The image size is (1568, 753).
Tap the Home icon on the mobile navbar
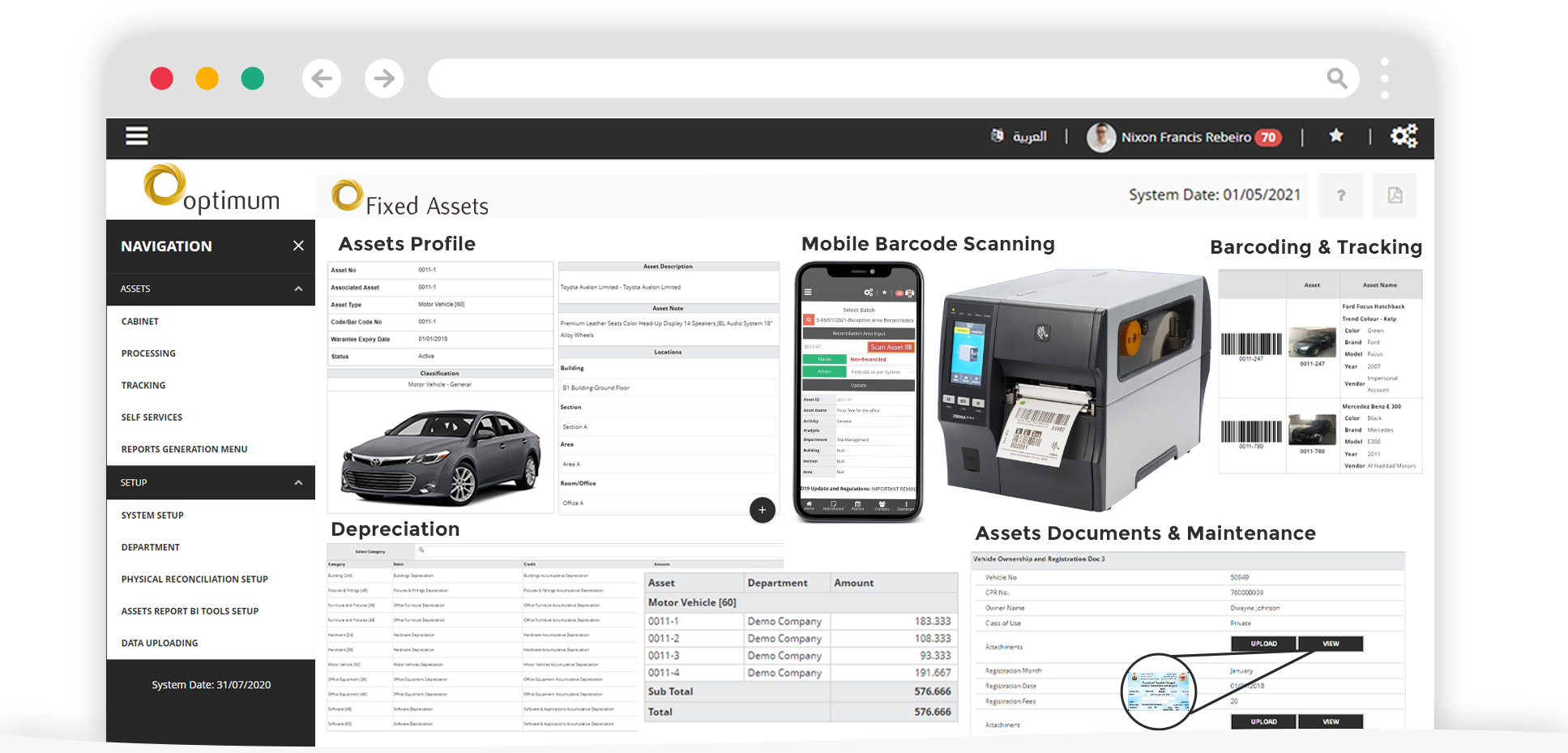[808, 504]
